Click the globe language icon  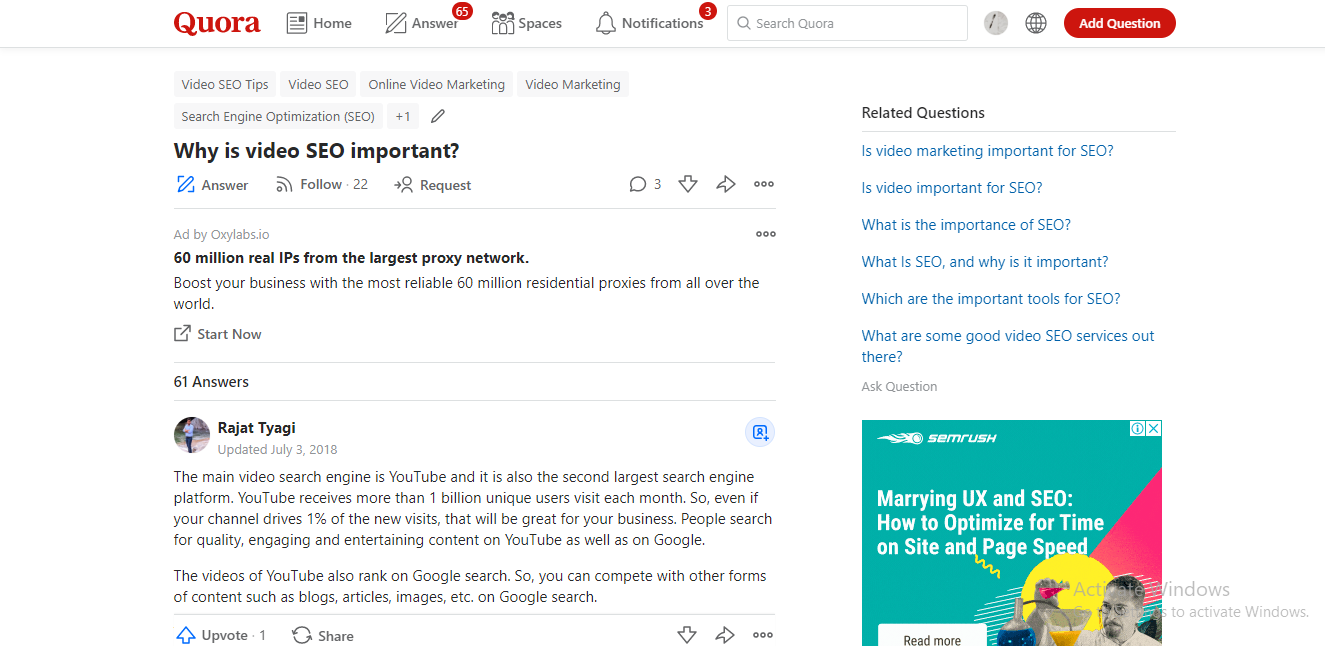pyautogui.click(x=1036, y=23)
